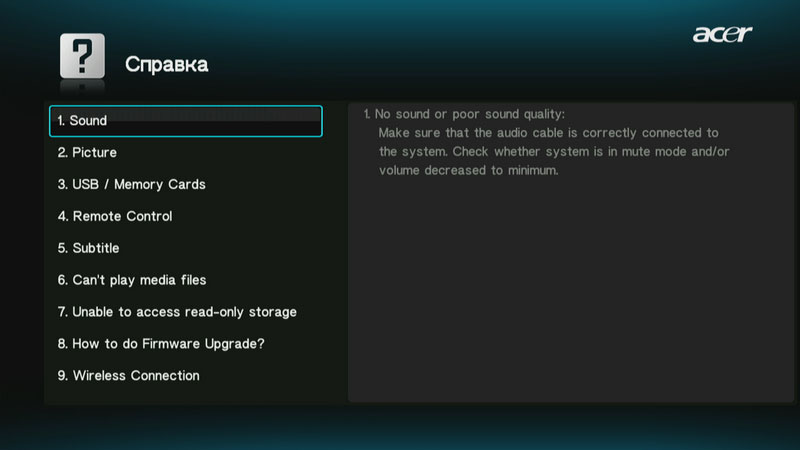Open How to do Firmware Upgrade
This screenshot has width=800, height=450.
click(160, 344)
